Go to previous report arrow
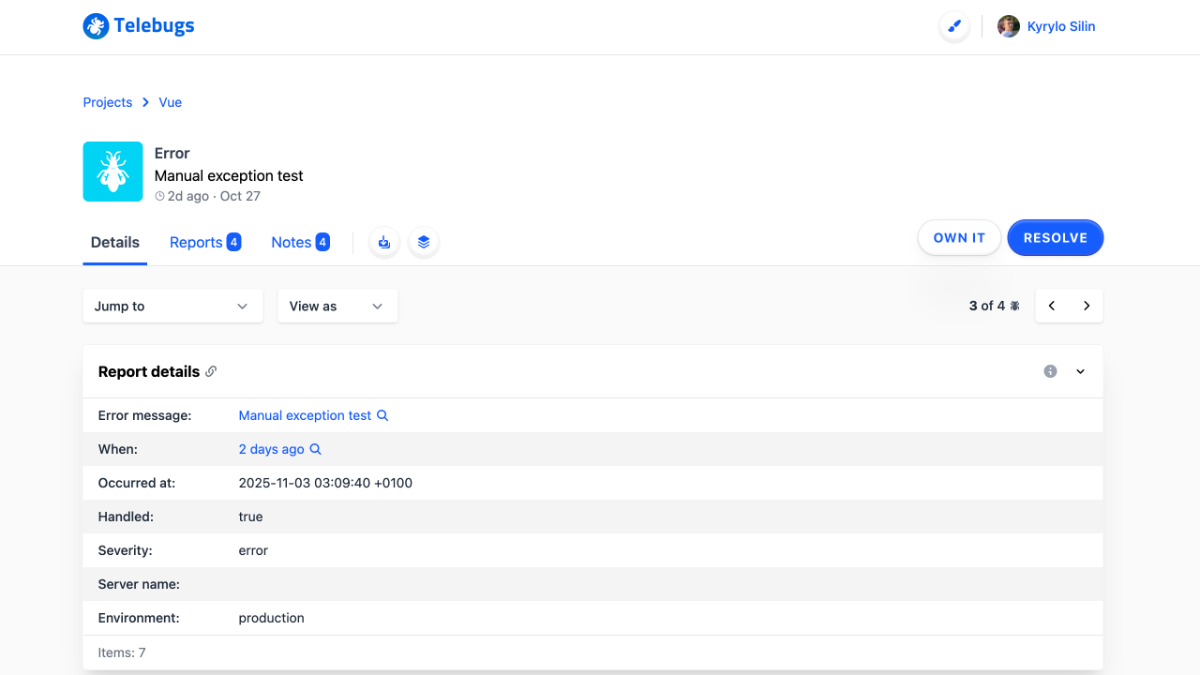Screen dimensions: 1200x675 click(1052, 306)
